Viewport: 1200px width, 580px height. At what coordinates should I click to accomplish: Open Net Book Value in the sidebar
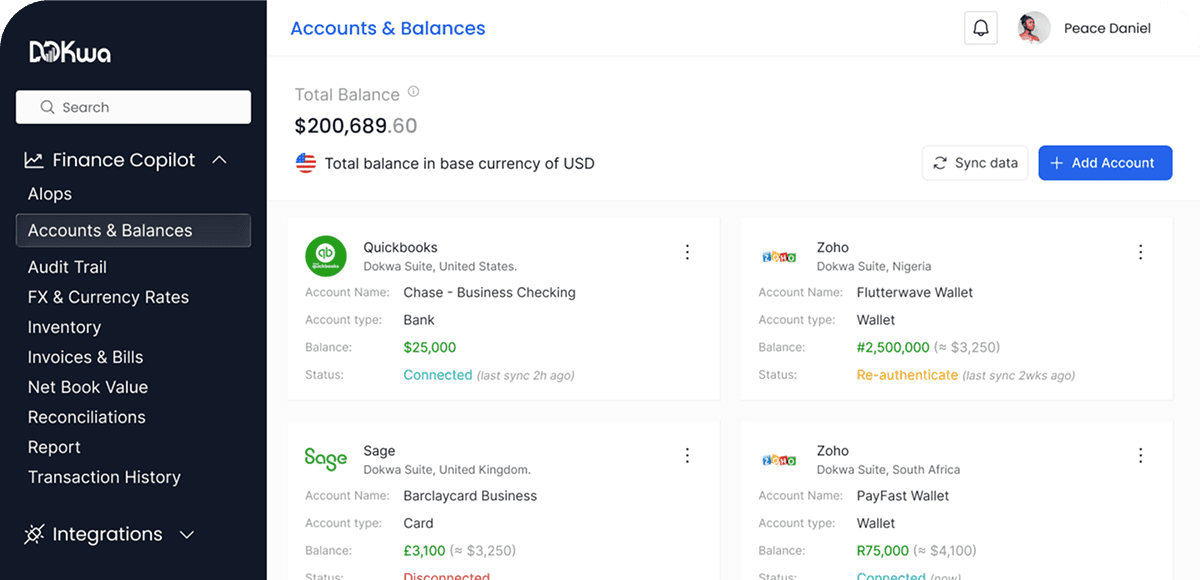[x=87, y=387]
